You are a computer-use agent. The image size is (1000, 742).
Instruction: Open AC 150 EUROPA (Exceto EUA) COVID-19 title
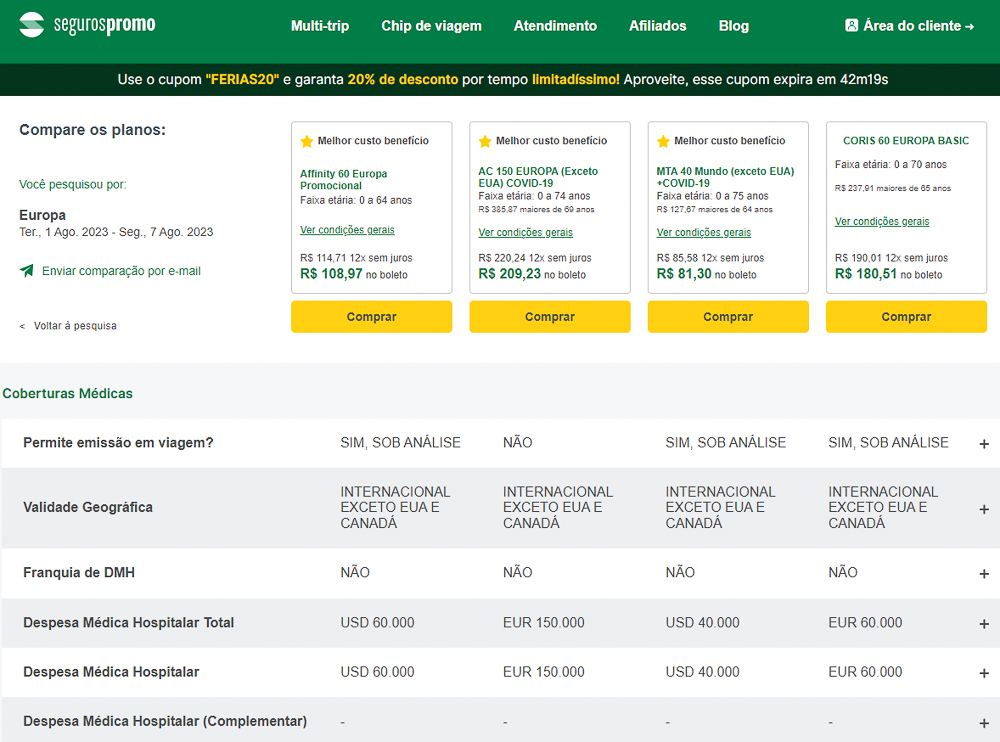pyautogui.click(x=538, y=177)
